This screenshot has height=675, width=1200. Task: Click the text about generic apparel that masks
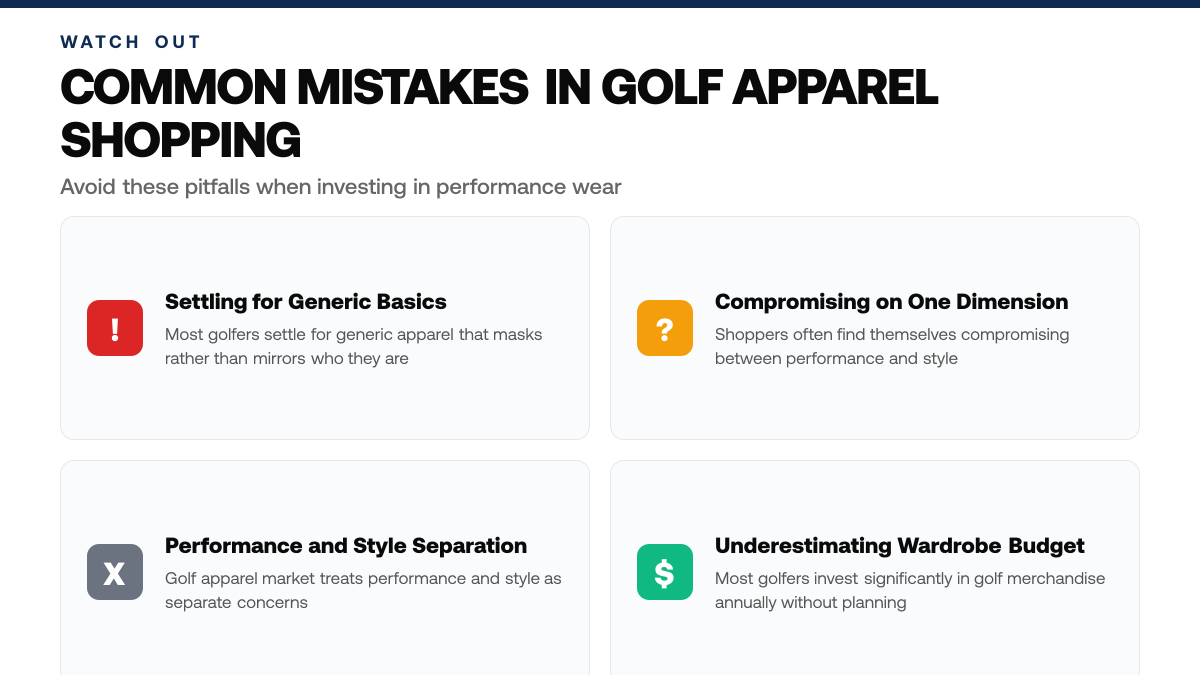[x=354, y=346]
